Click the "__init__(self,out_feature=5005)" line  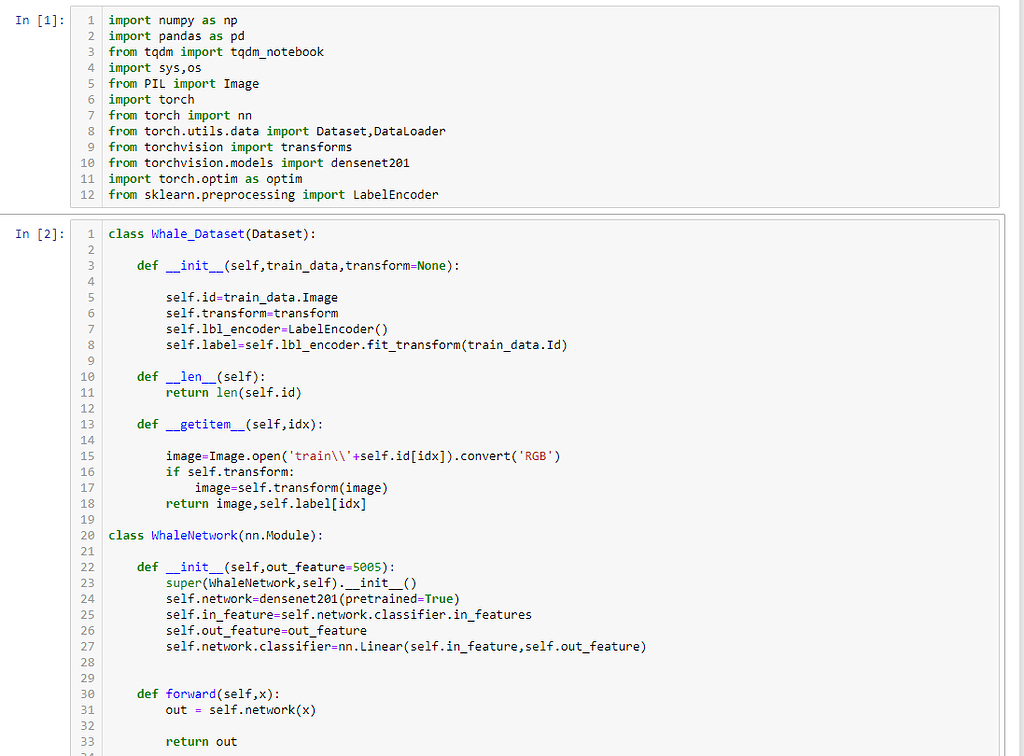point(266,567)
